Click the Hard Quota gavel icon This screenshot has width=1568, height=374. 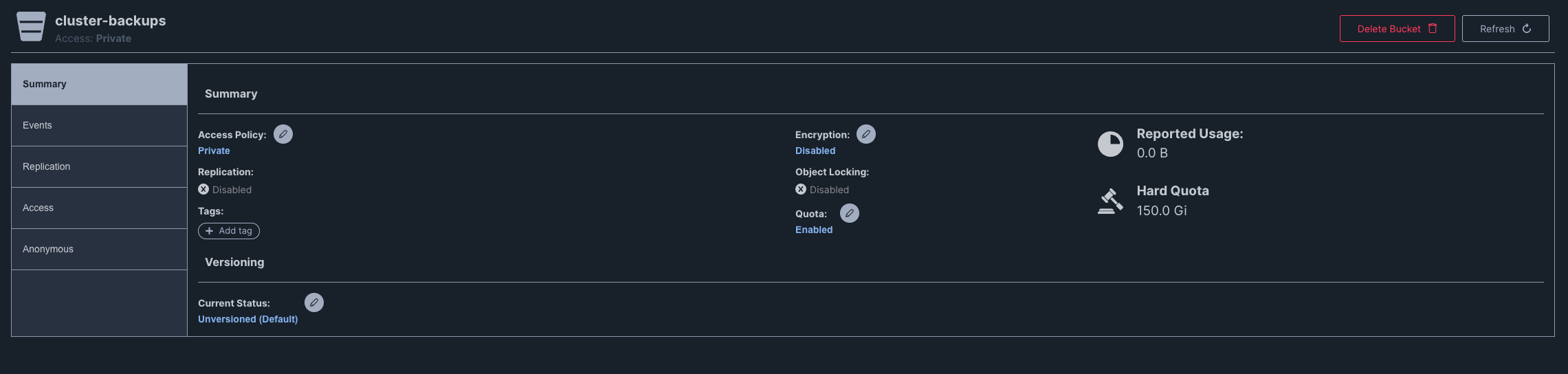coord(1110,201)
